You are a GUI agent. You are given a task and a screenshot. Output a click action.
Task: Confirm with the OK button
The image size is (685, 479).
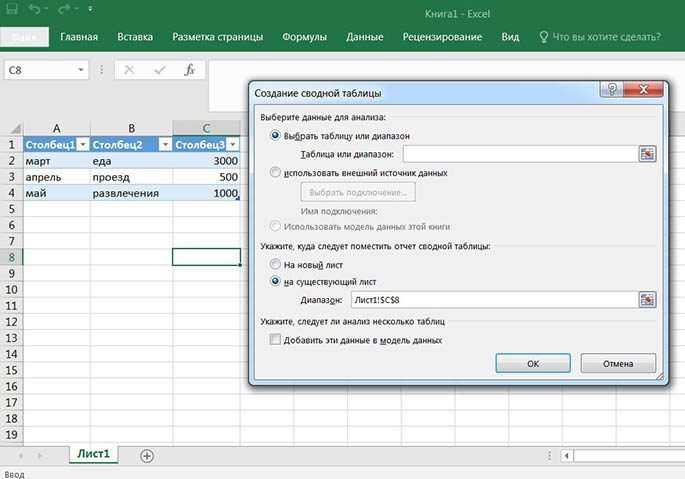[x=533, y=364]
